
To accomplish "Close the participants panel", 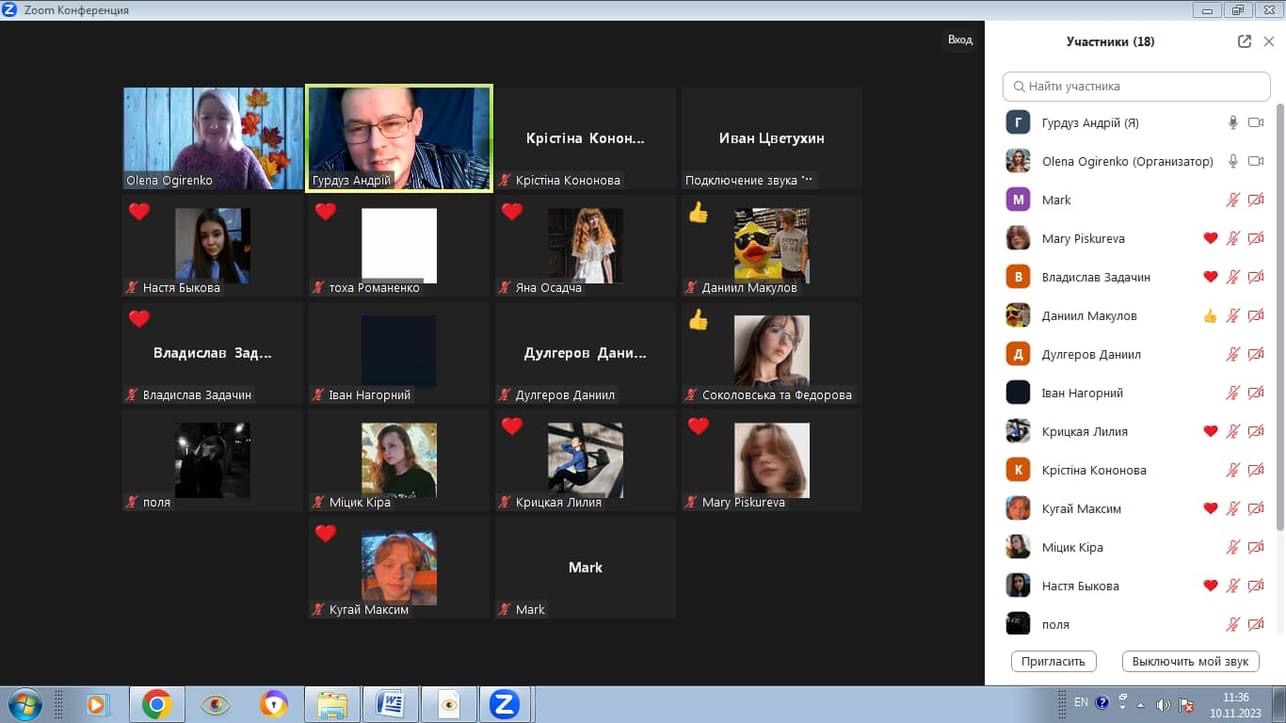I will (1269, 42).
